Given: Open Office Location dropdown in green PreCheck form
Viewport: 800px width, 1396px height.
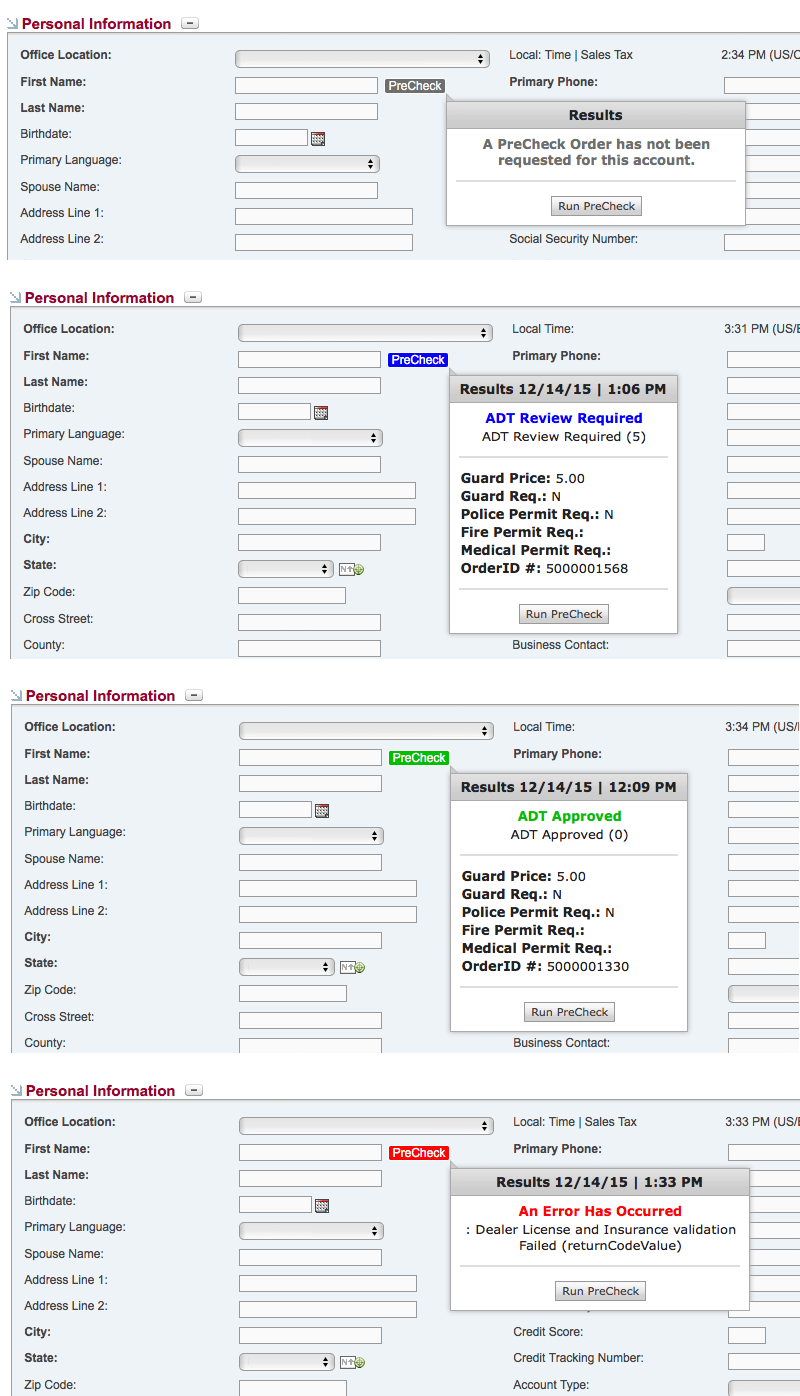Looking at the screenshot, I should click(366, 731).
